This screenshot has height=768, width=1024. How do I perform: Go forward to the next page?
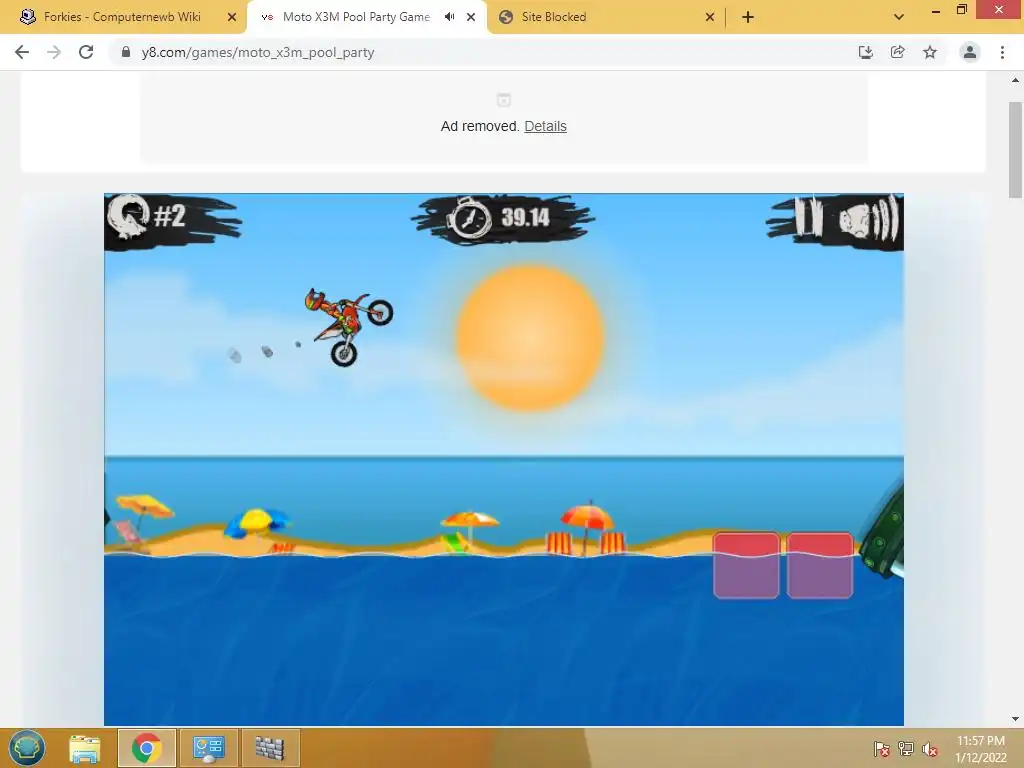pos(54,52)
